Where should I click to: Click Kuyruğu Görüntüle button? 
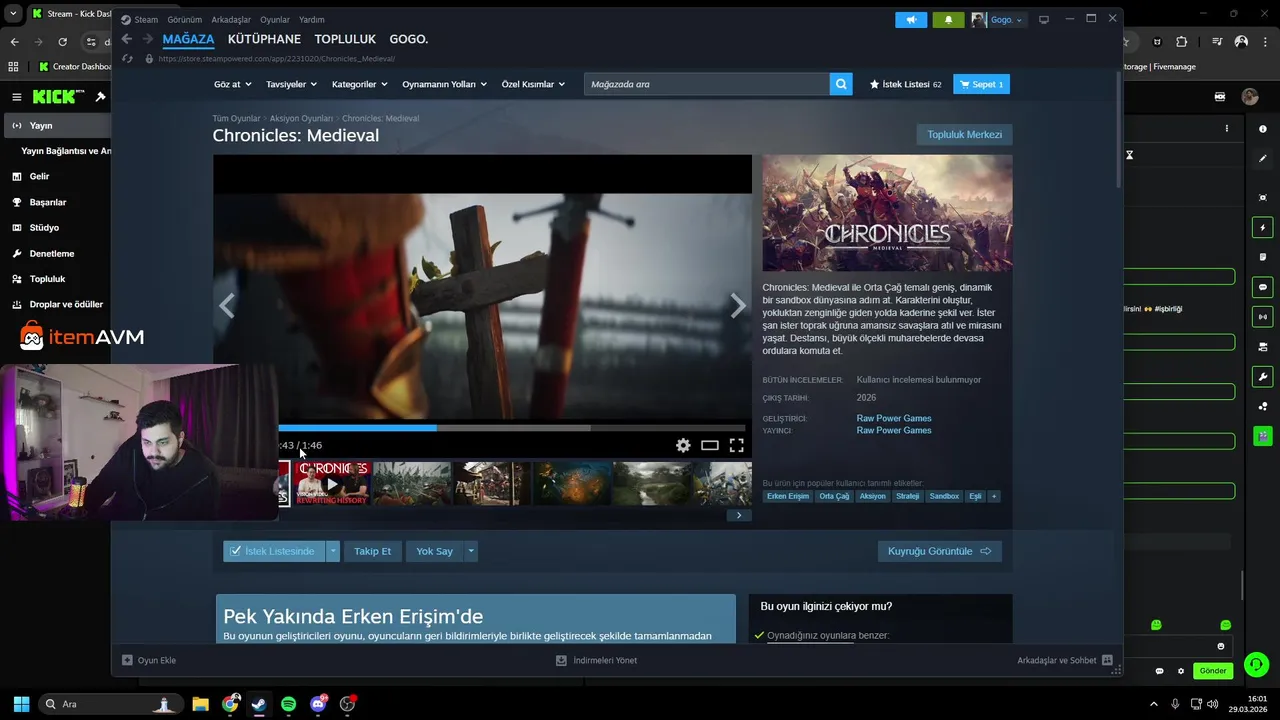pyautogui.click(x=939, y=551)
